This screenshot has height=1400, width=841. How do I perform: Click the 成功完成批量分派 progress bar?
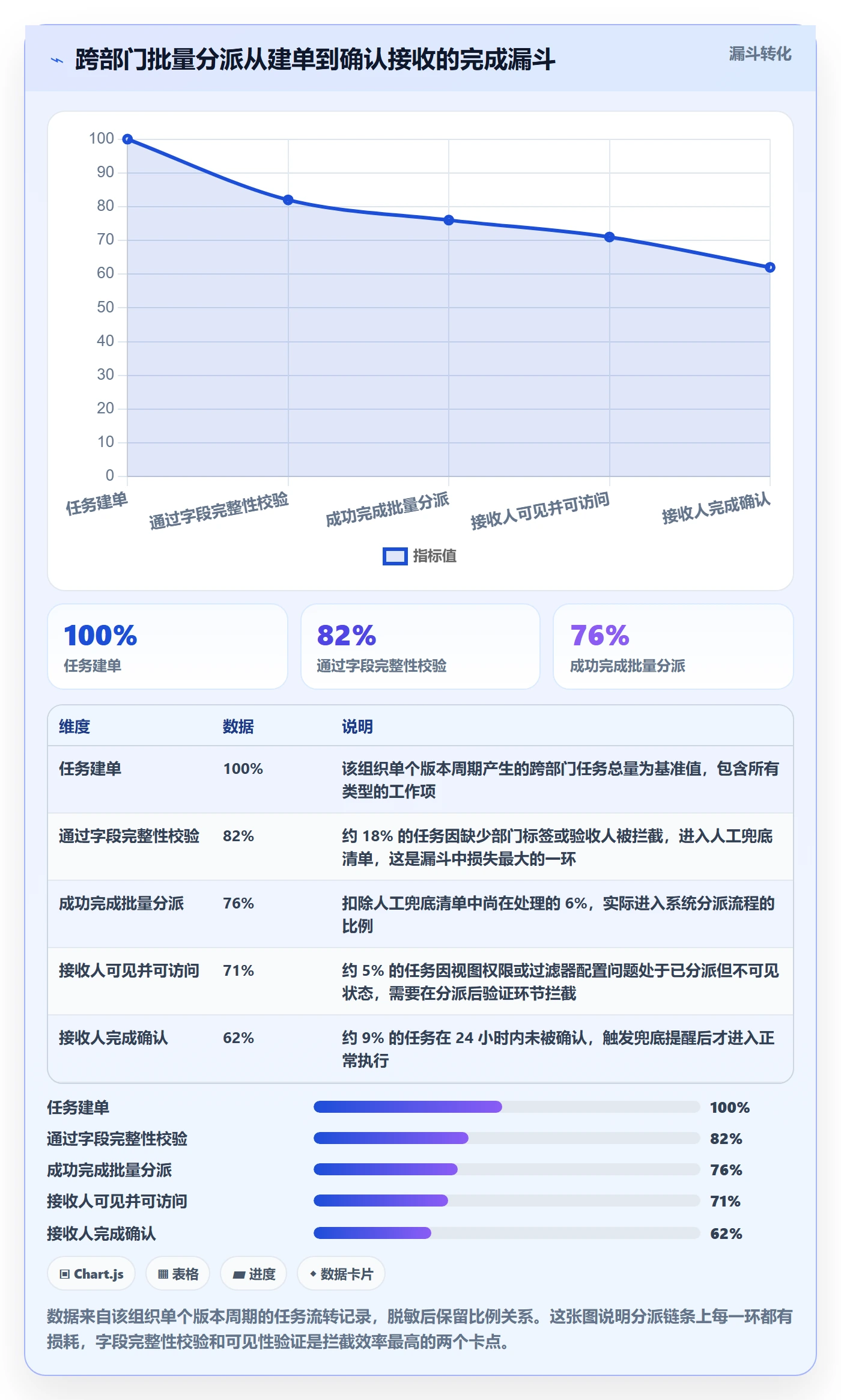pos(507,1169)
